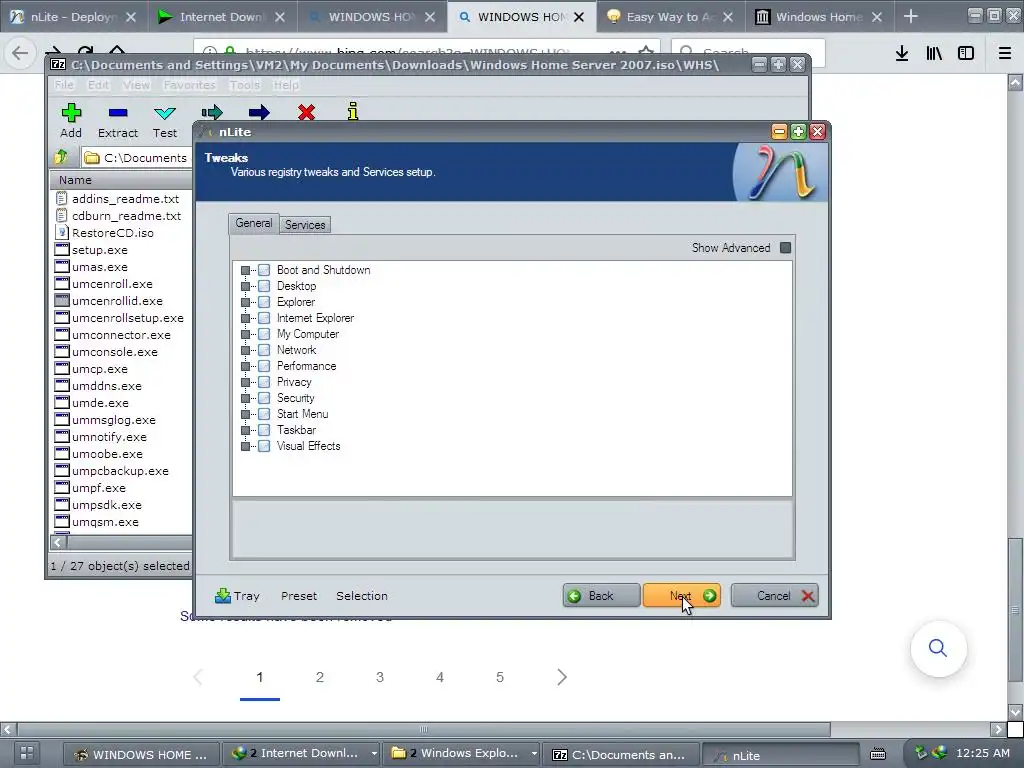Open the Selection menu in nLite
The image size is (1024, 768).
pyautogui.click(x=362, y=596)
